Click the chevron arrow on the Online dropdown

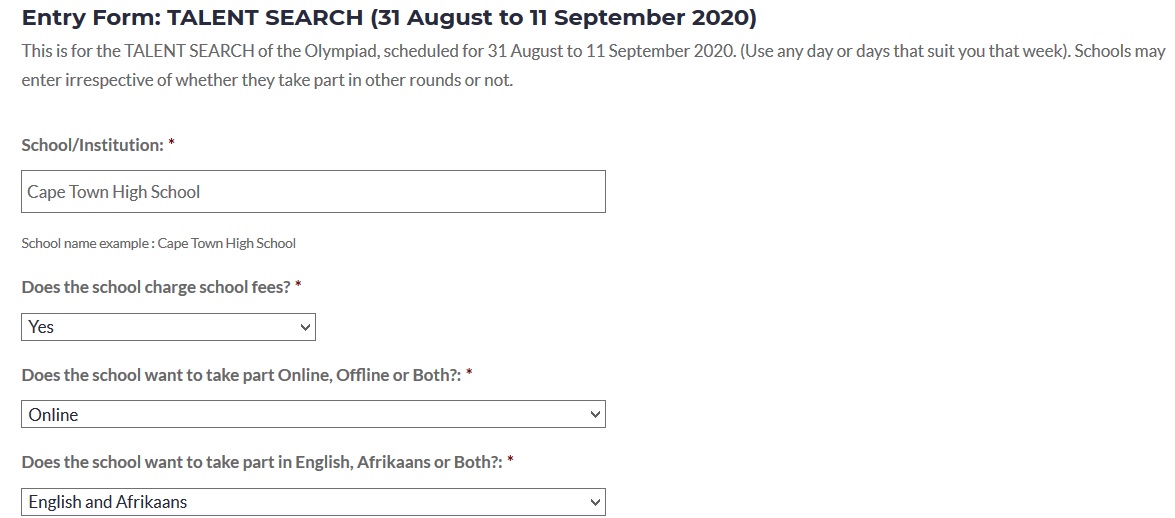pos(595,415)
